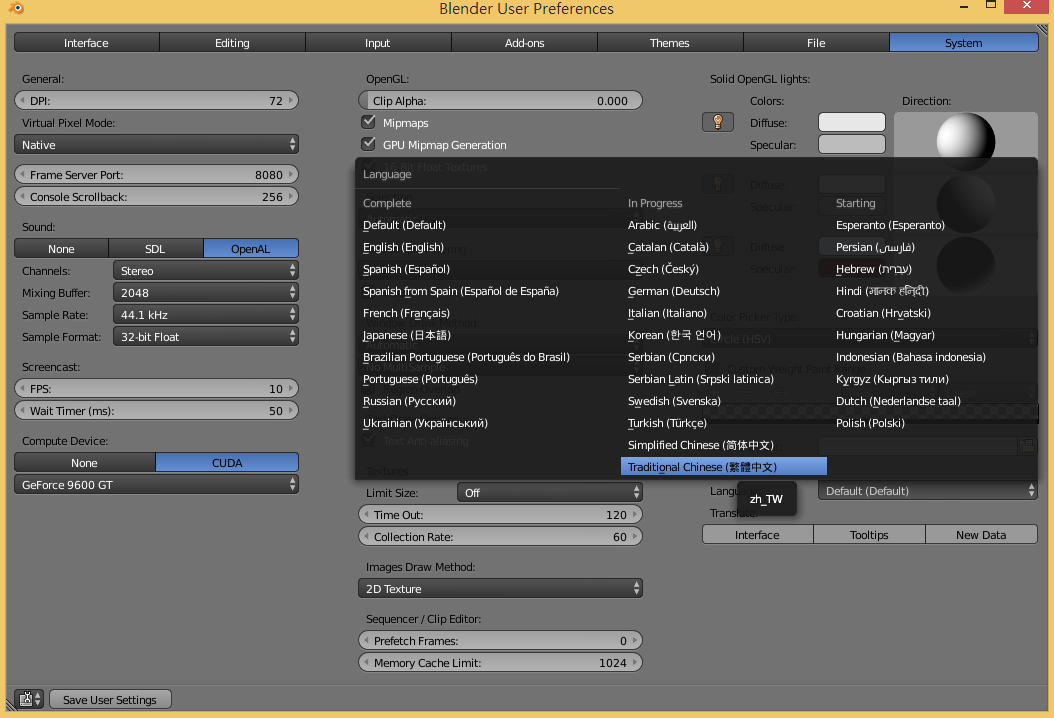This screenshot has height=718, width=1054.
Task: Click the Specular color swatch
Action: (852, 144)
